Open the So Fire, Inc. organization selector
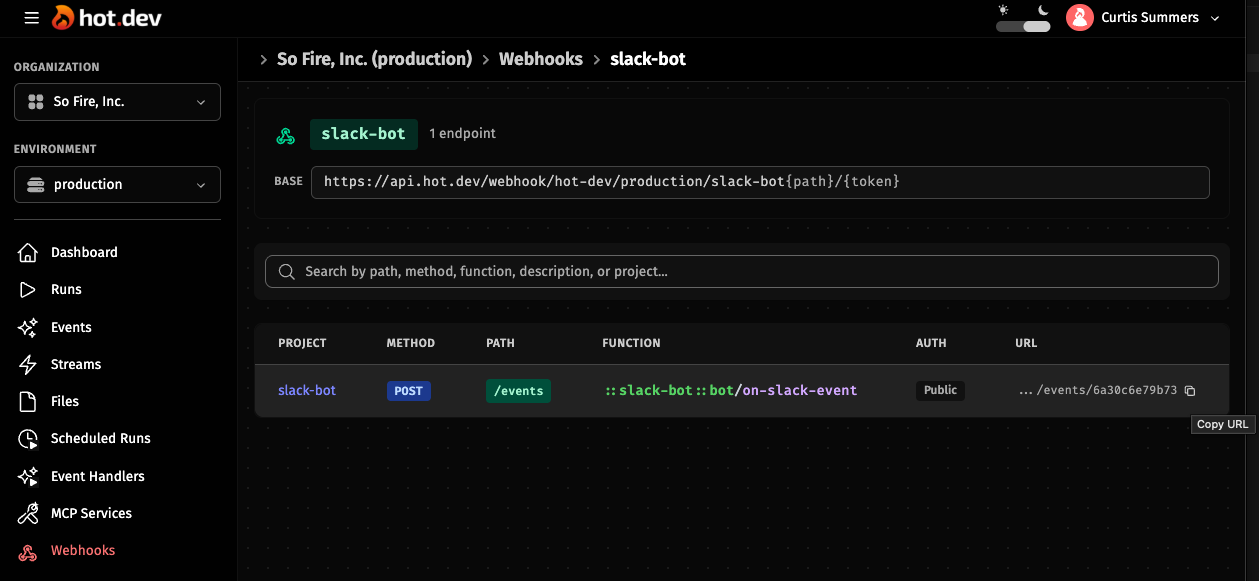Image resolution: width=1259 pixels, height=581 pixels. pos(117,101)
